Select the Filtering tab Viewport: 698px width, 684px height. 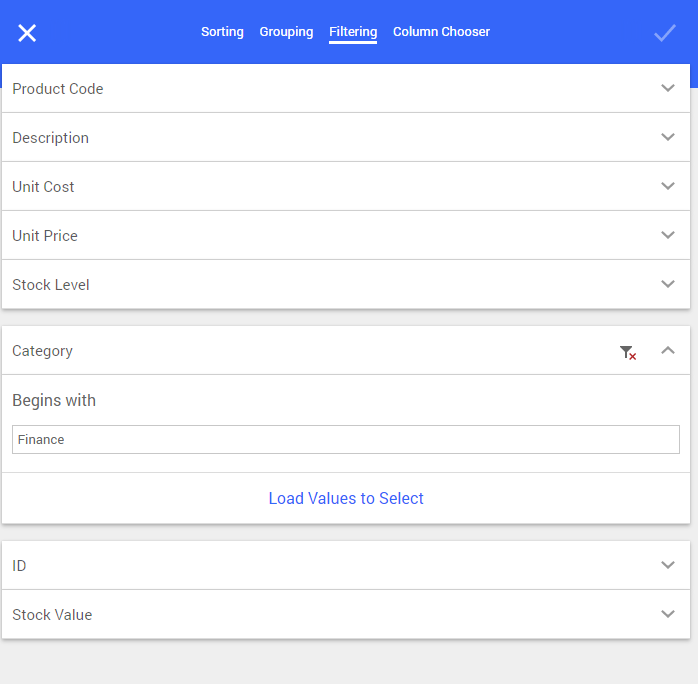[353, 32]
